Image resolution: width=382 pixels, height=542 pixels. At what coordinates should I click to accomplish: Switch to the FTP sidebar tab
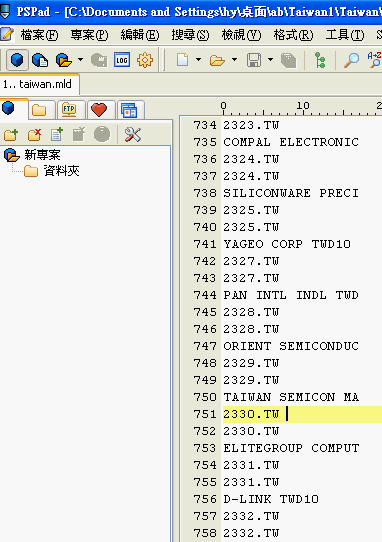coord(69,110)
